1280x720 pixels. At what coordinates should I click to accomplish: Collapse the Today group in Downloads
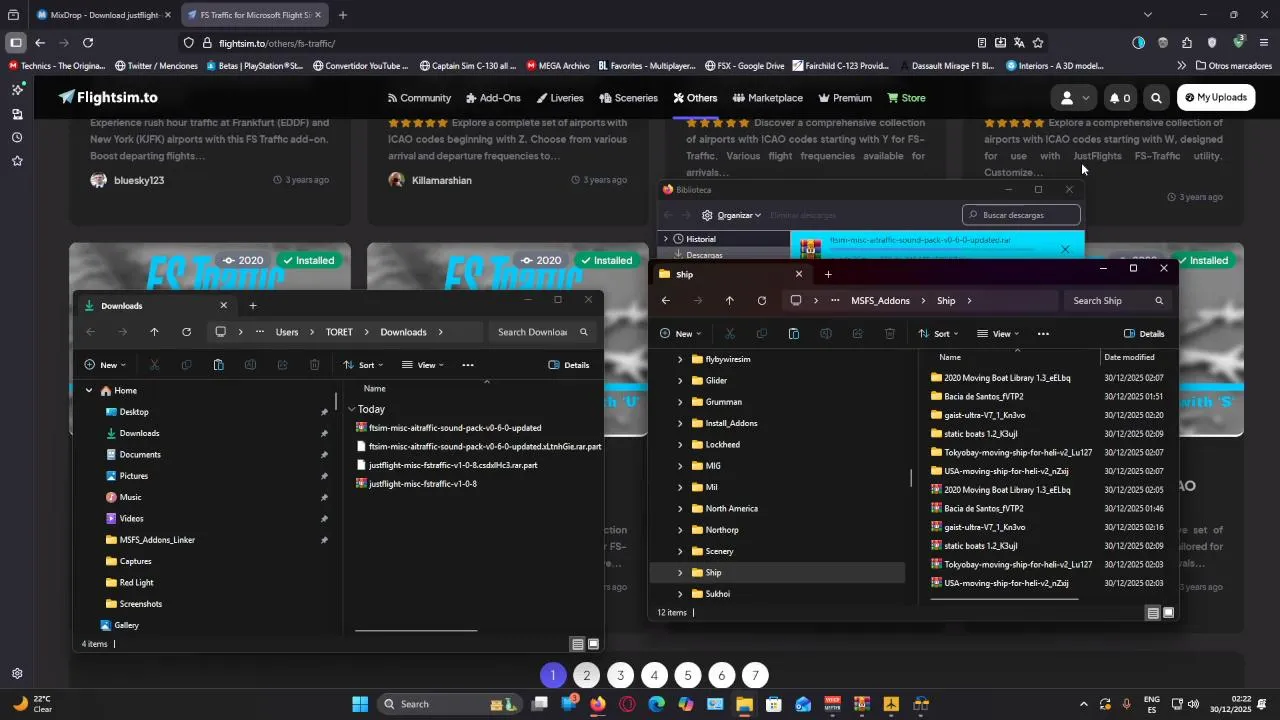click(x=352, y=409)
